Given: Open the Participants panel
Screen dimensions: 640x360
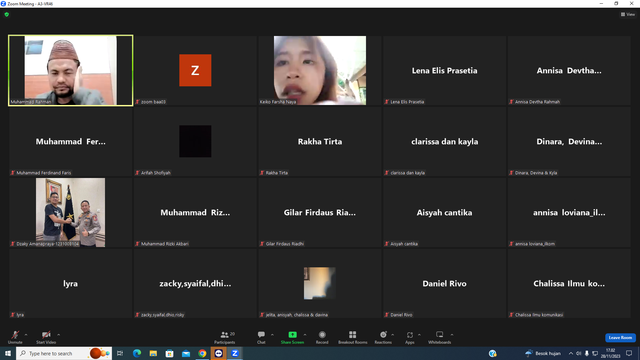Looking at the screenshot, I should (x=225, y=338).
